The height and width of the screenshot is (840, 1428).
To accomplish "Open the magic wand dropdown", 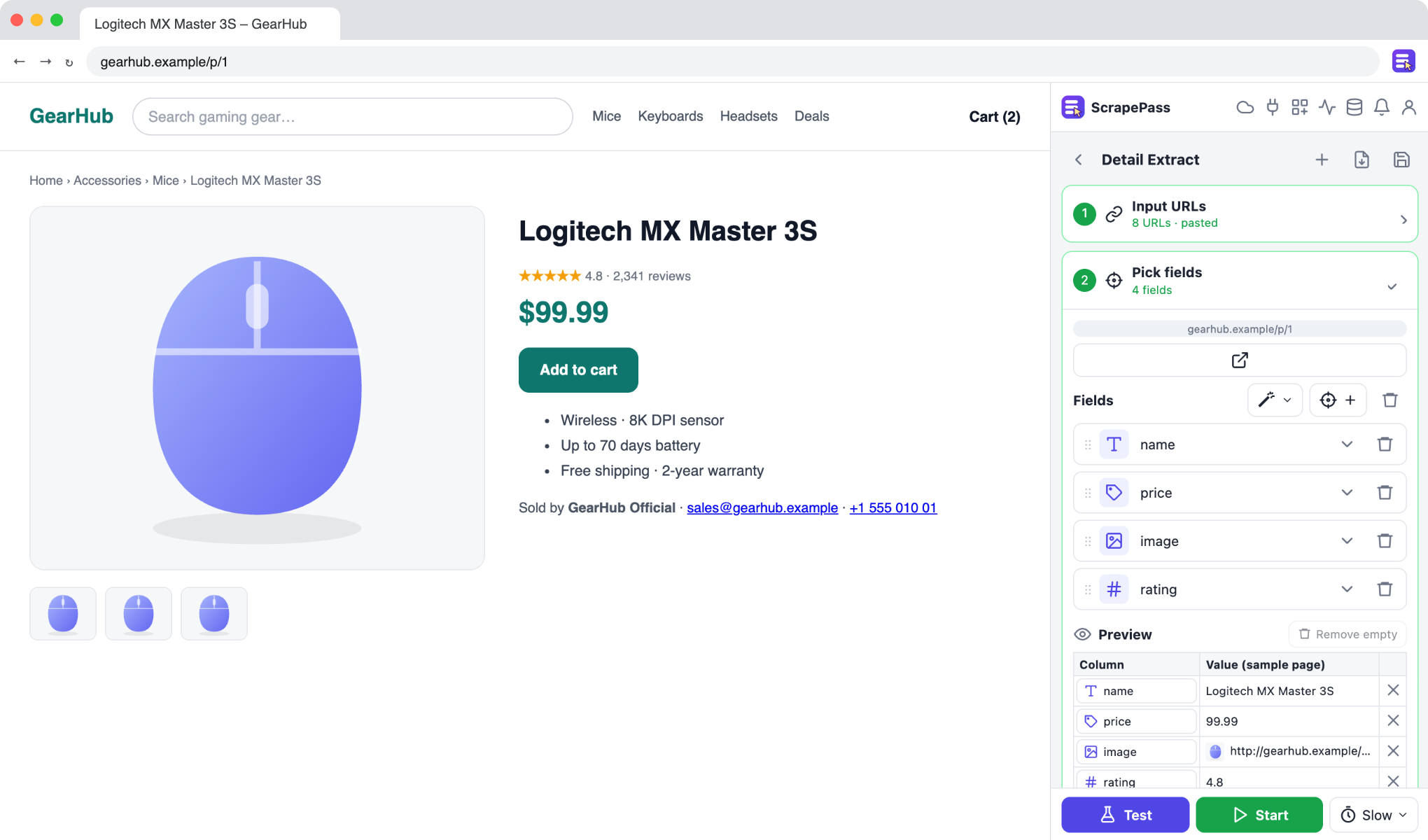I will point(1275,400).
